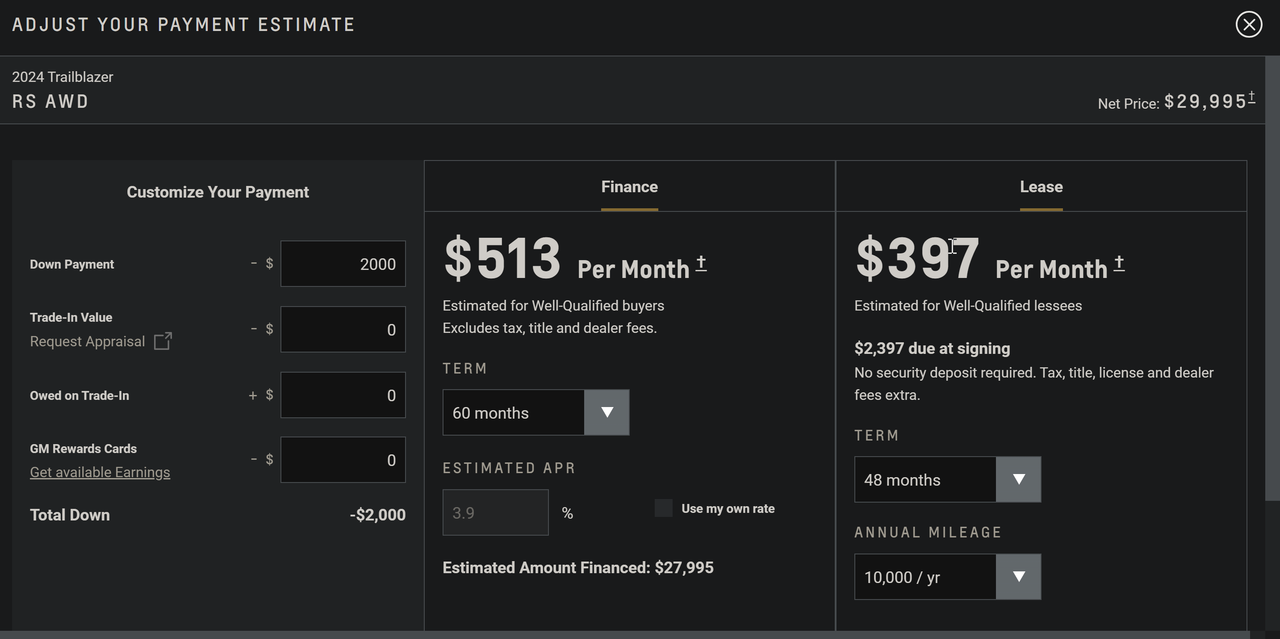This screenshot has width=1280, height=639.
Task: Open the annual mileage 10,000 / yr dropdown
Action: (948, 577)
